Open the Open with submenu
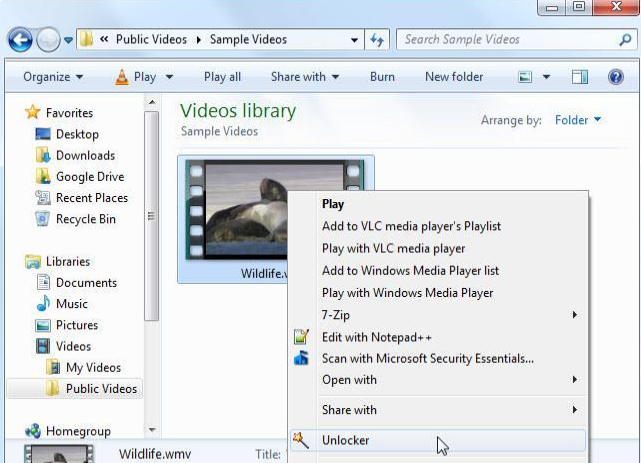This screenshot has width=641, height=463. point(438,380)
